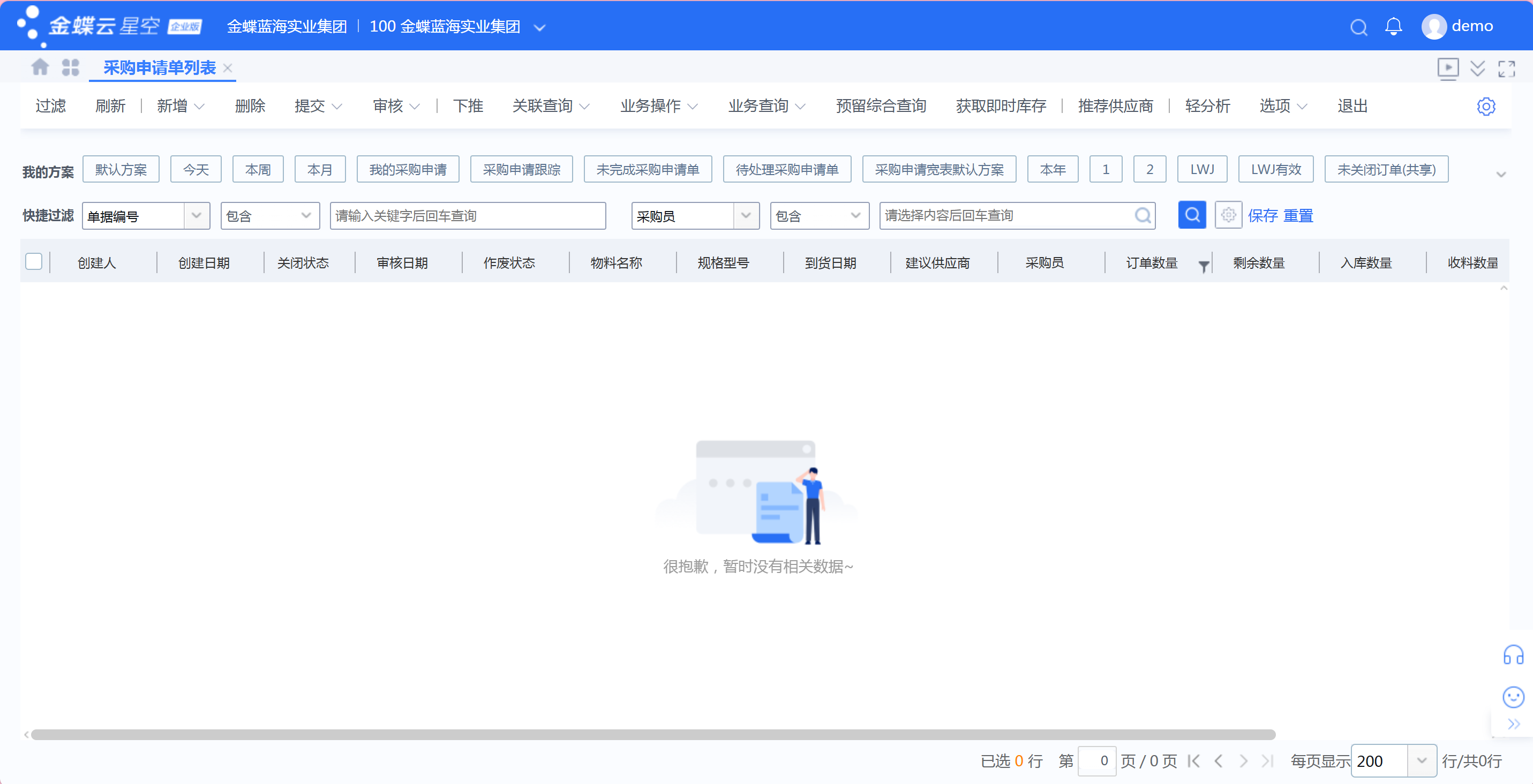The height and width of the screenshot is (784, 1533).
Task: Click the 物料名称 column header
Action: click(x=616, y=263)
